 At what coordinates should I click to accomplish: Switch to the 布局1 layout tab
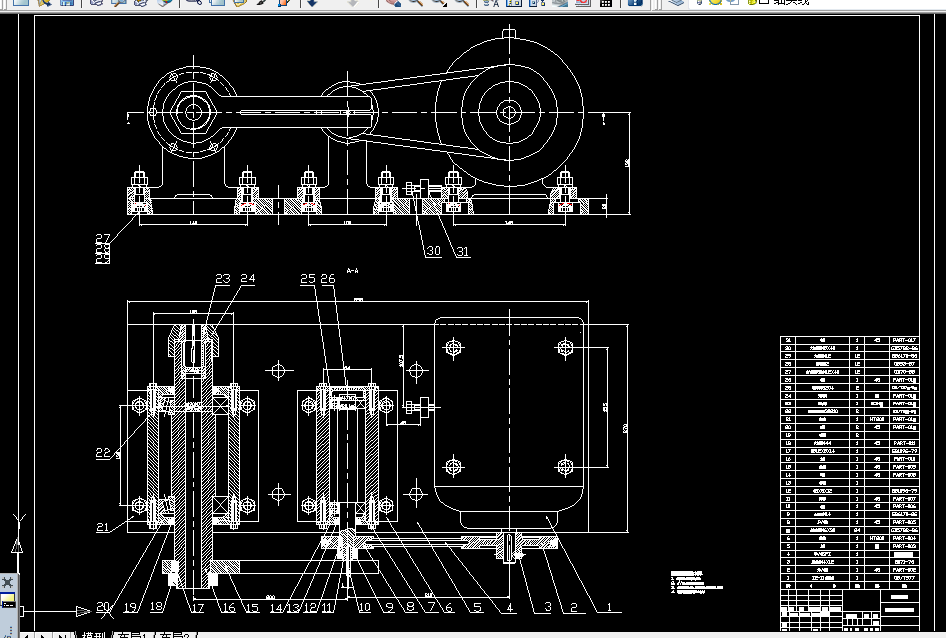(133, 635)
